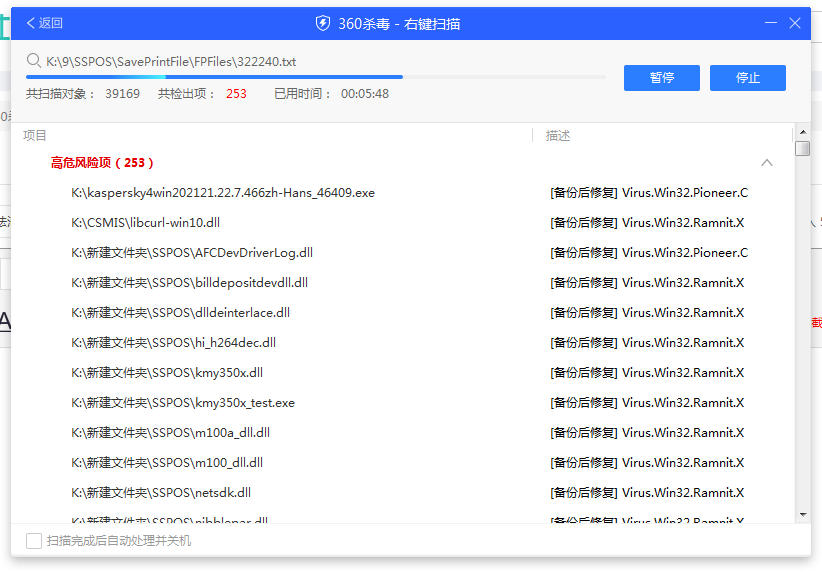This screenshot has height=572, width=822.
Task: Click the back arrow 返回 button
Action: tap(44, 23)
